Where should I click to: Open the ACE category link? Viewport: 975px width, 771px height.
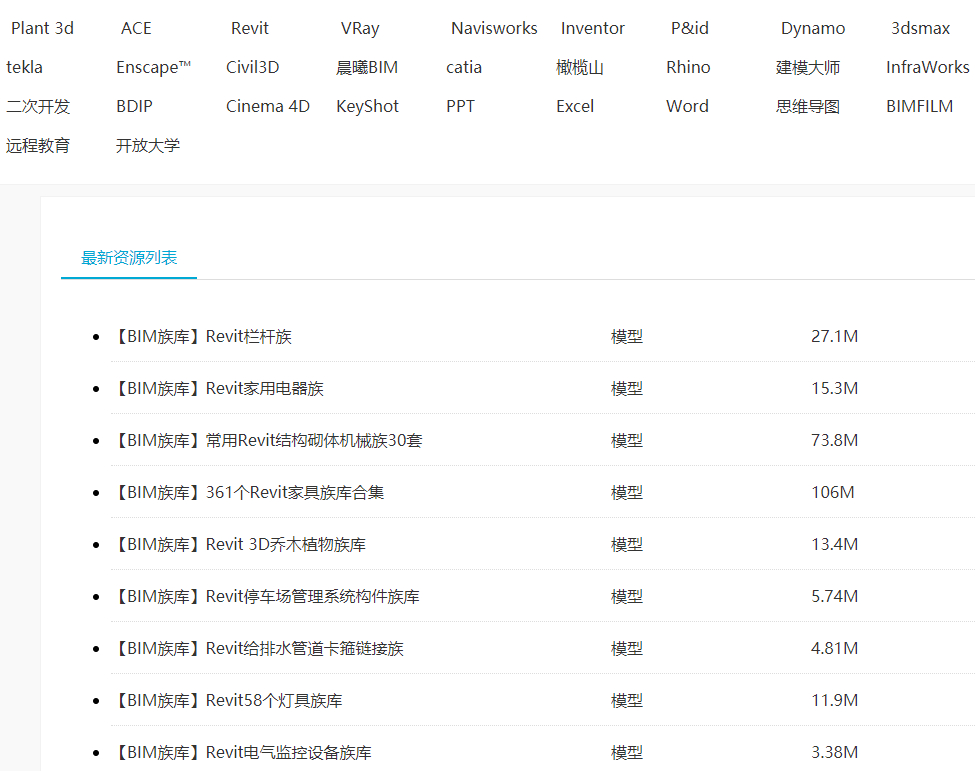[x=136, y=28]
